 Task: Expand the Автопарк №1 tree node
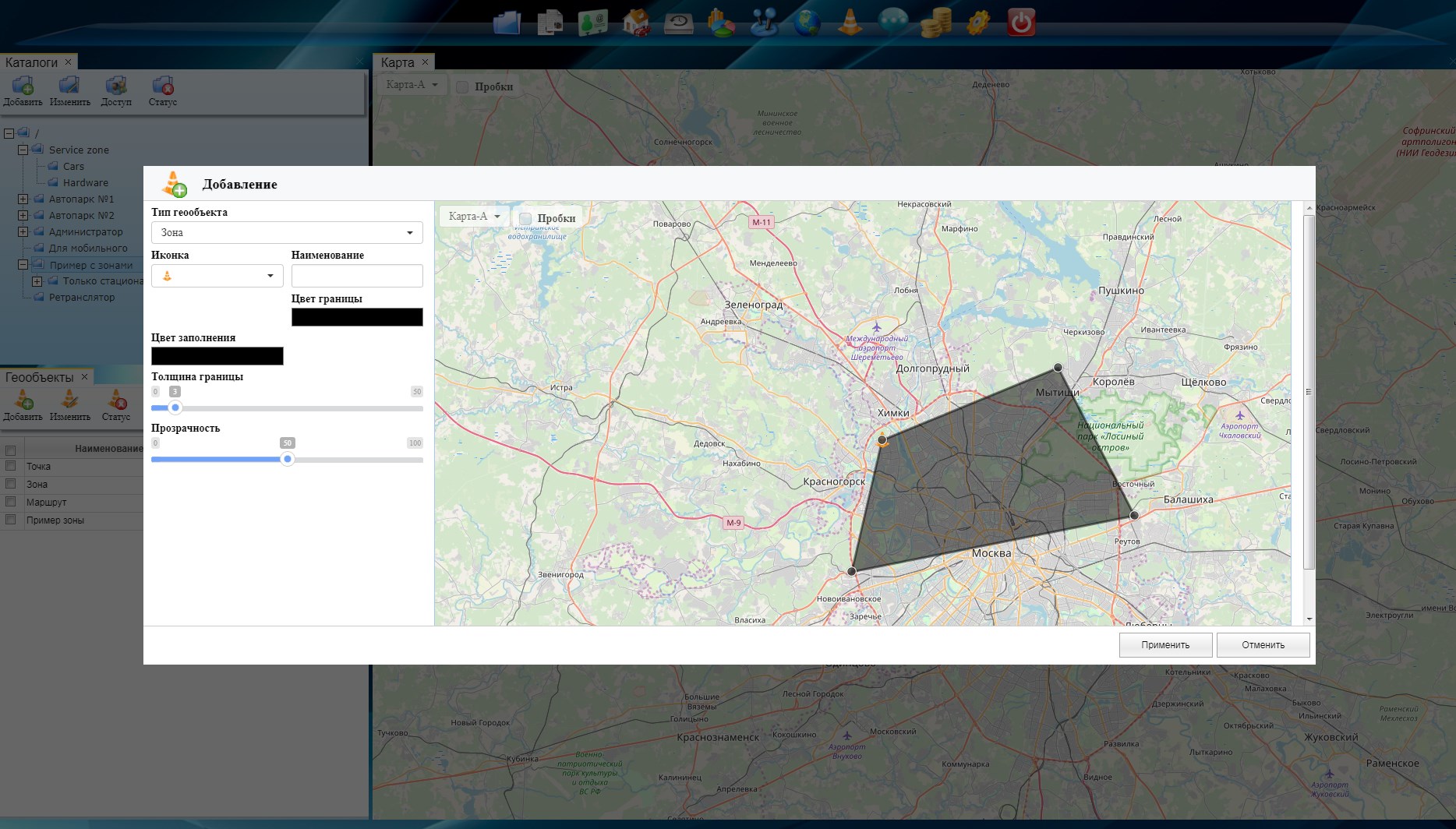coord(23,199)
